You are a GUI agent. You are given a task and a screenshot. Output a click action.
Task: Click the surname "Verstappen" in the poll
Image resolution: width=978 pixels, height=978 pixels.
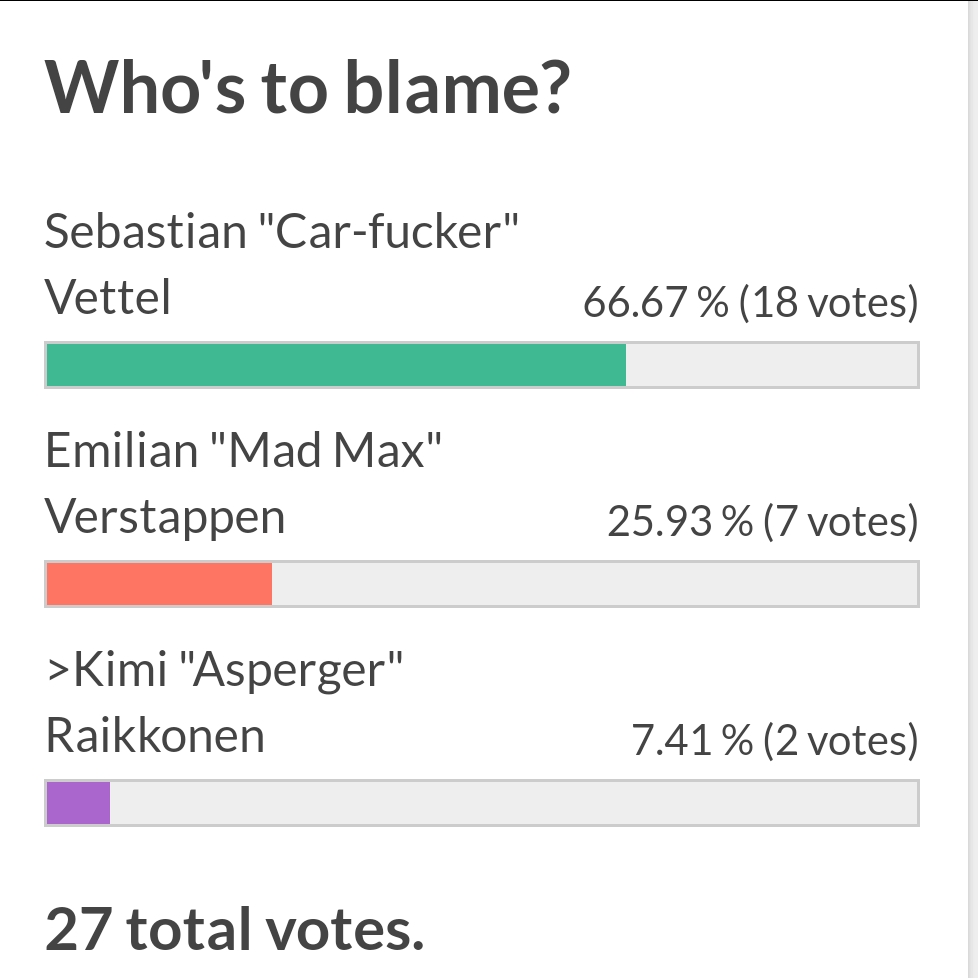[x=165, y=517]
